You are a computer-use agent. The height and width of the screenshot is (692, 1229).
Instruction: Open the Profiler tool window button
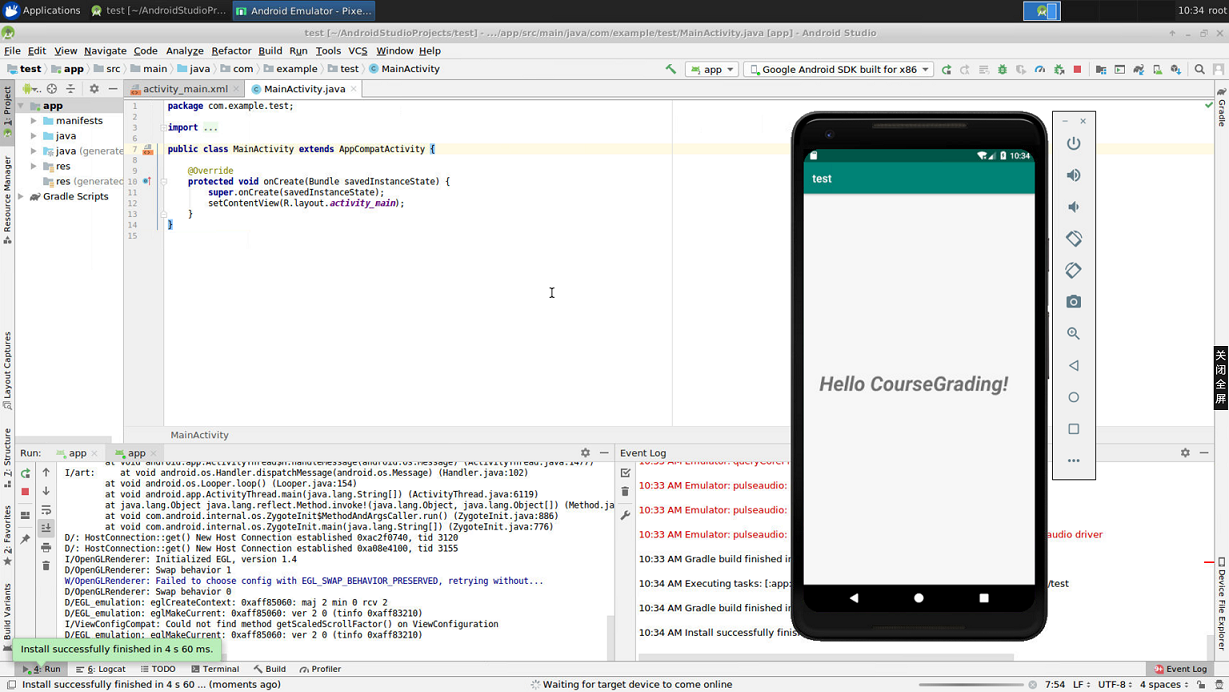[320, 669]
